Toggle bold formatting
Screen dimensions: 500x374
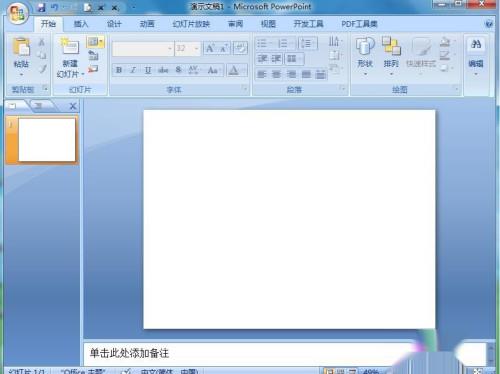coord(119,70)
